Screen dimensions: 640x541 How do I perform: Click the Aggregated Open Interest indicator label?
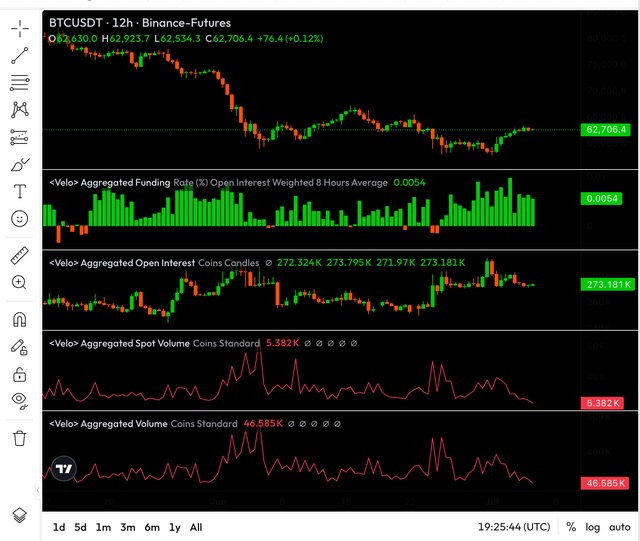coord(154,263)
